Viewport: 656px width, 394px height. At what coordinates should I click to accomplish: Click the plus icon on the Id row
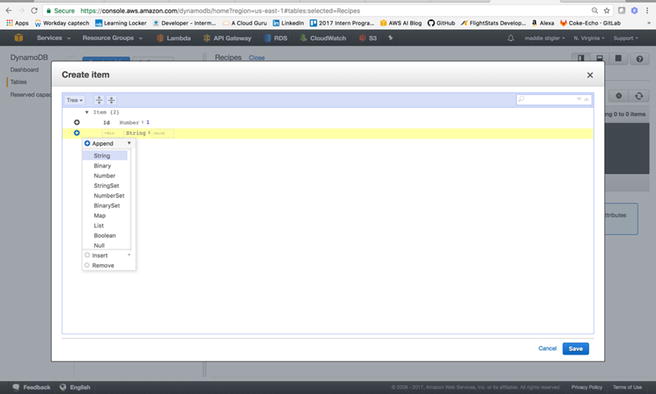tap(77, 122)
